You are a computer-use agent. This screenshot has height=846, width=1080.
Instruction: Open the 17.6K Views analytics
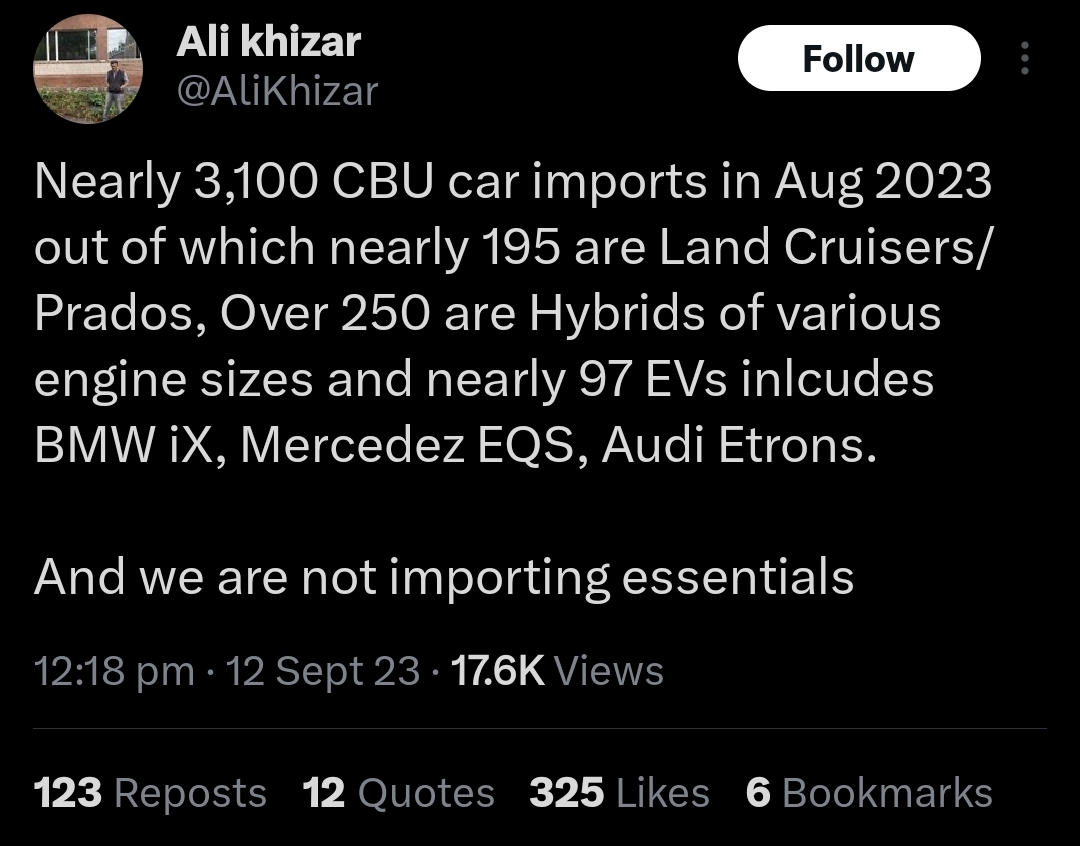pyautogui.click(x=557, y=671)
